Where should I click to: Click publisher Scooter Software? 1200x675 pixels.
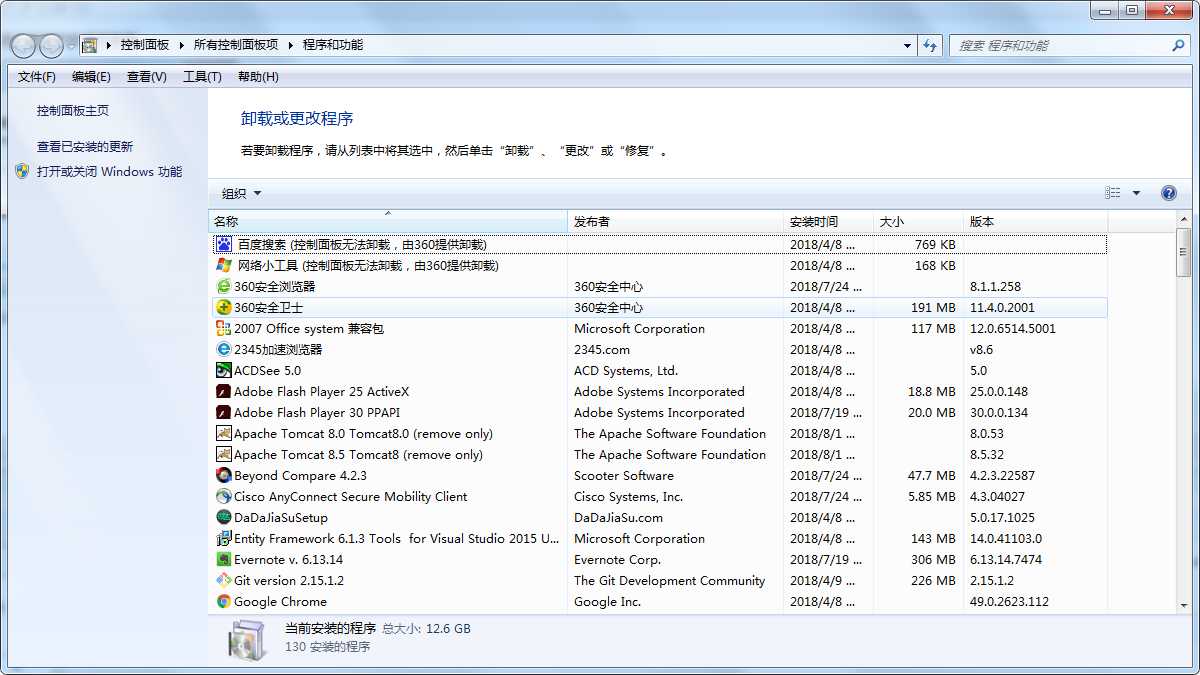point(624,476)
